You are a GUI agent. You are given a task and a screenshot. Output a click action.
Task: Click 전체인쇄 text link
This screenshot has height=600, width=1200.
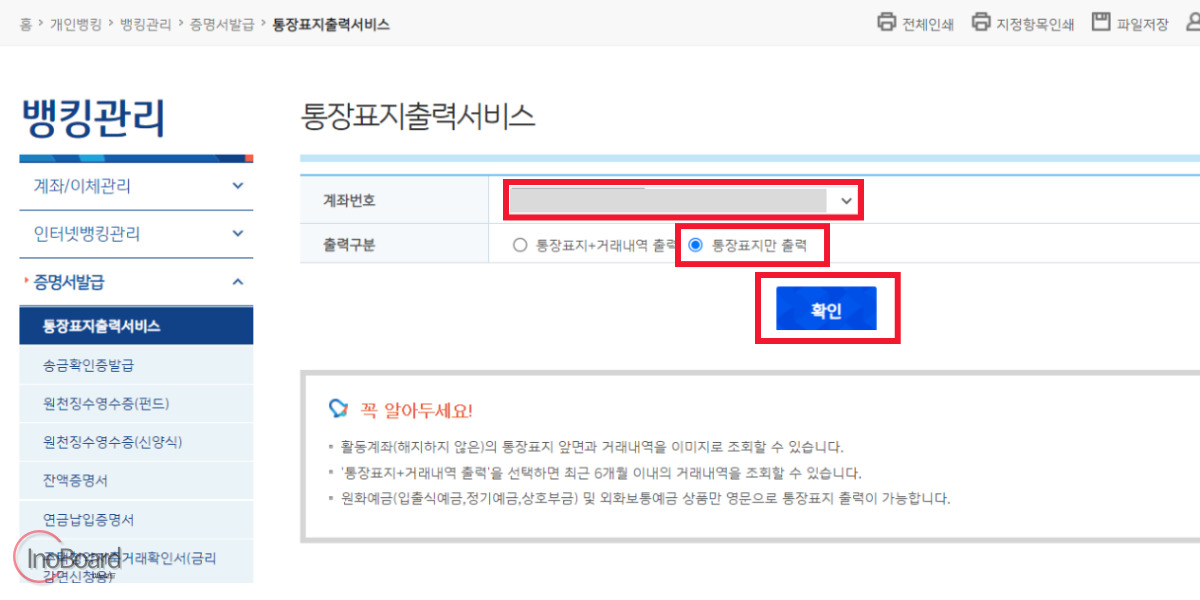(x=928, y=24)
